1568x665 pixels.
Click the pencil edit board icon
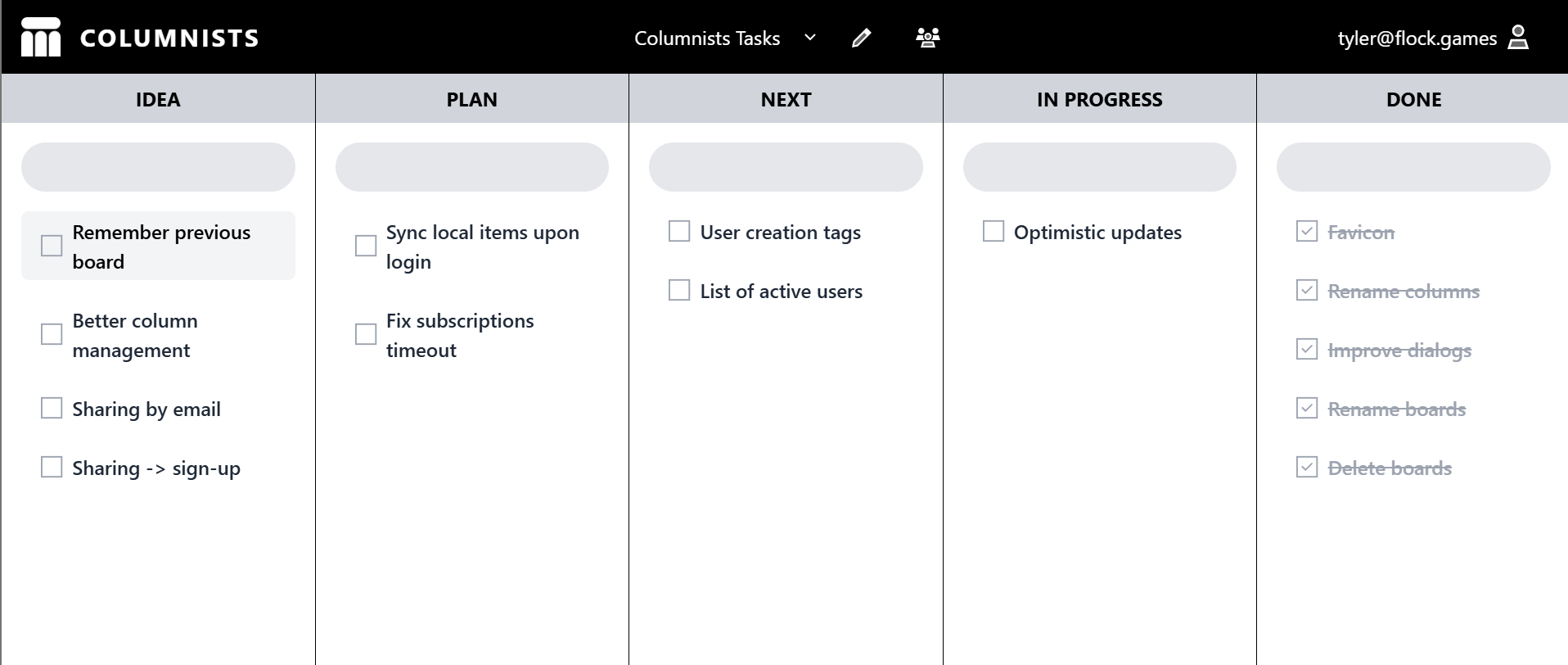[861, 38]
